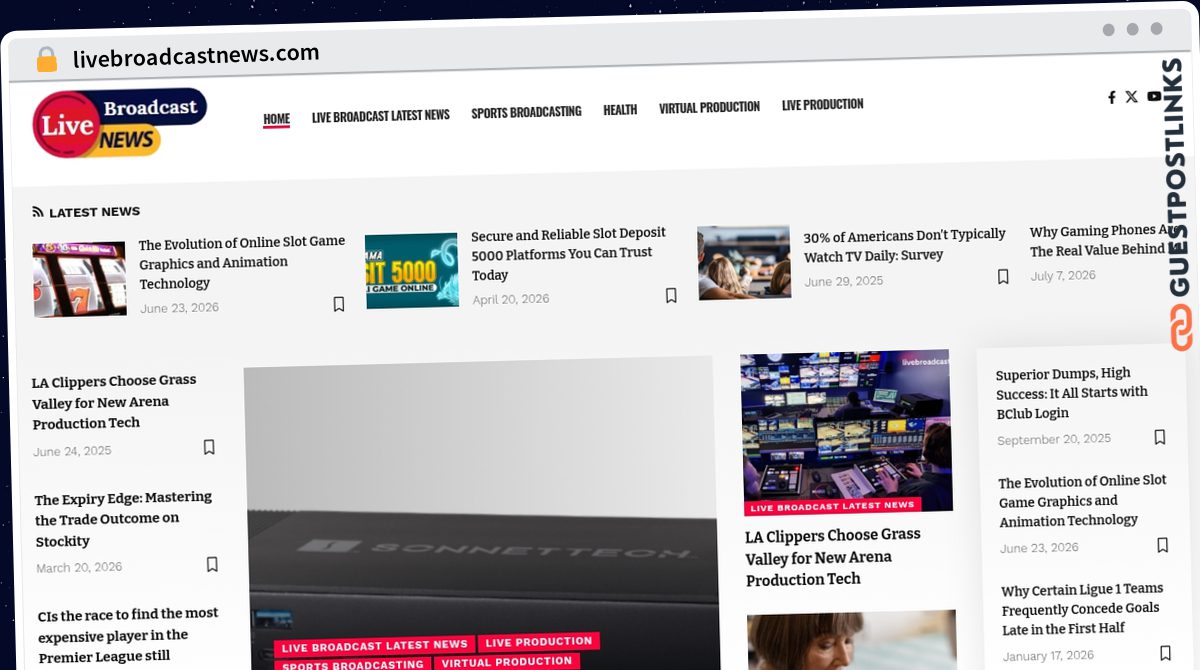Bookmark the 30% of Americans survey article
This screenshot has height=670, width=1200.
coord(1003,277)
